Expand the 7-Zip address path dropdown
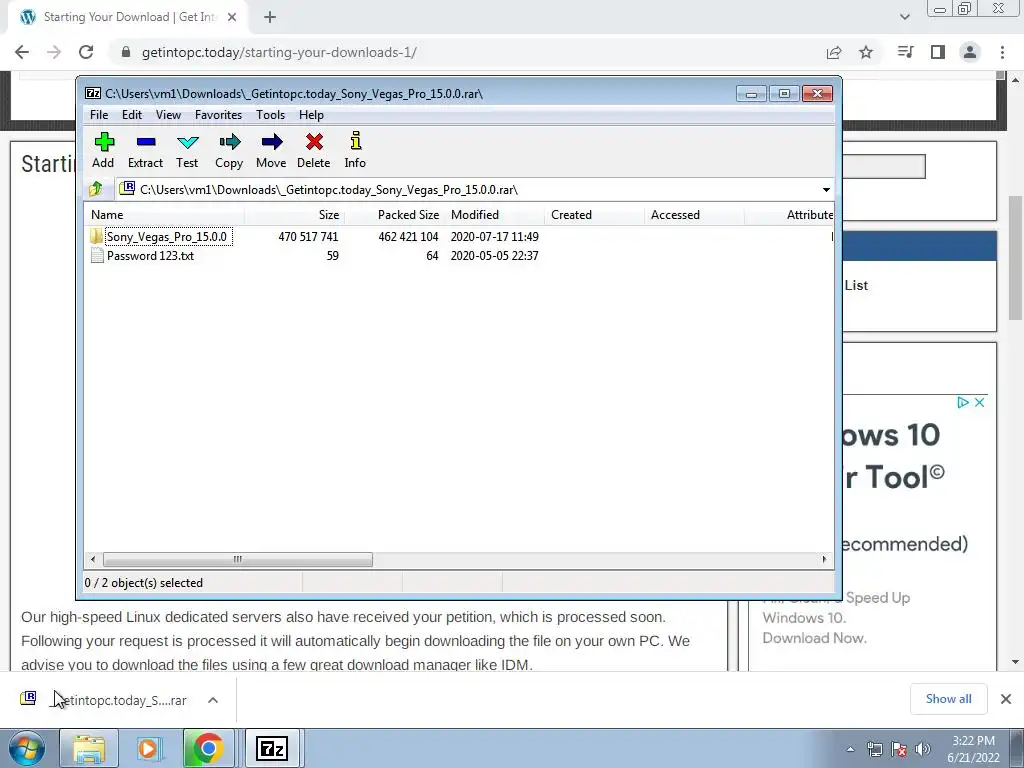Viewport: 1024px width, 768px height. pyautogui.click(x=826, y=189)
